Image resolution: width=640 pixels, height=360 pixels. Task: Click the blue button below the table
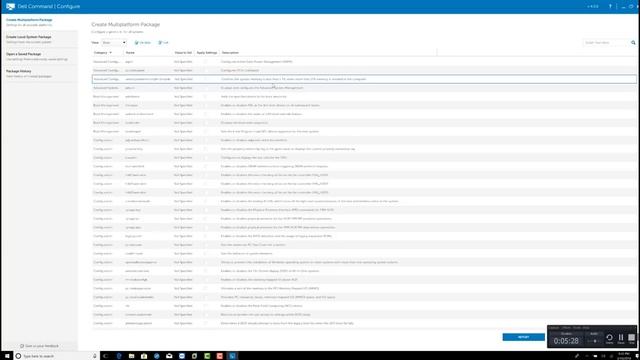[523, 337]
